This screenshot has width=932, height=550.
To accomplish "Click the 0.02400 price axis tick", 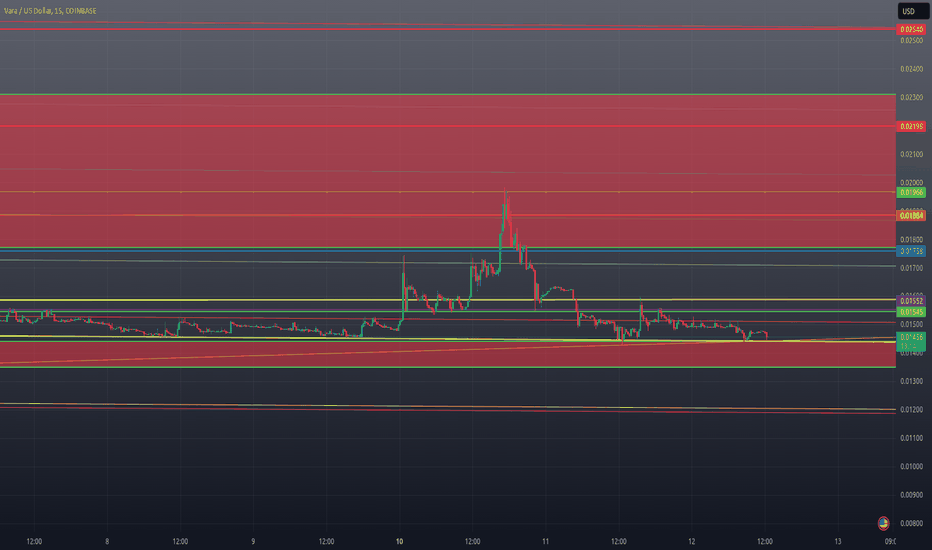I will pyautogui.click(x=912, y=69).
